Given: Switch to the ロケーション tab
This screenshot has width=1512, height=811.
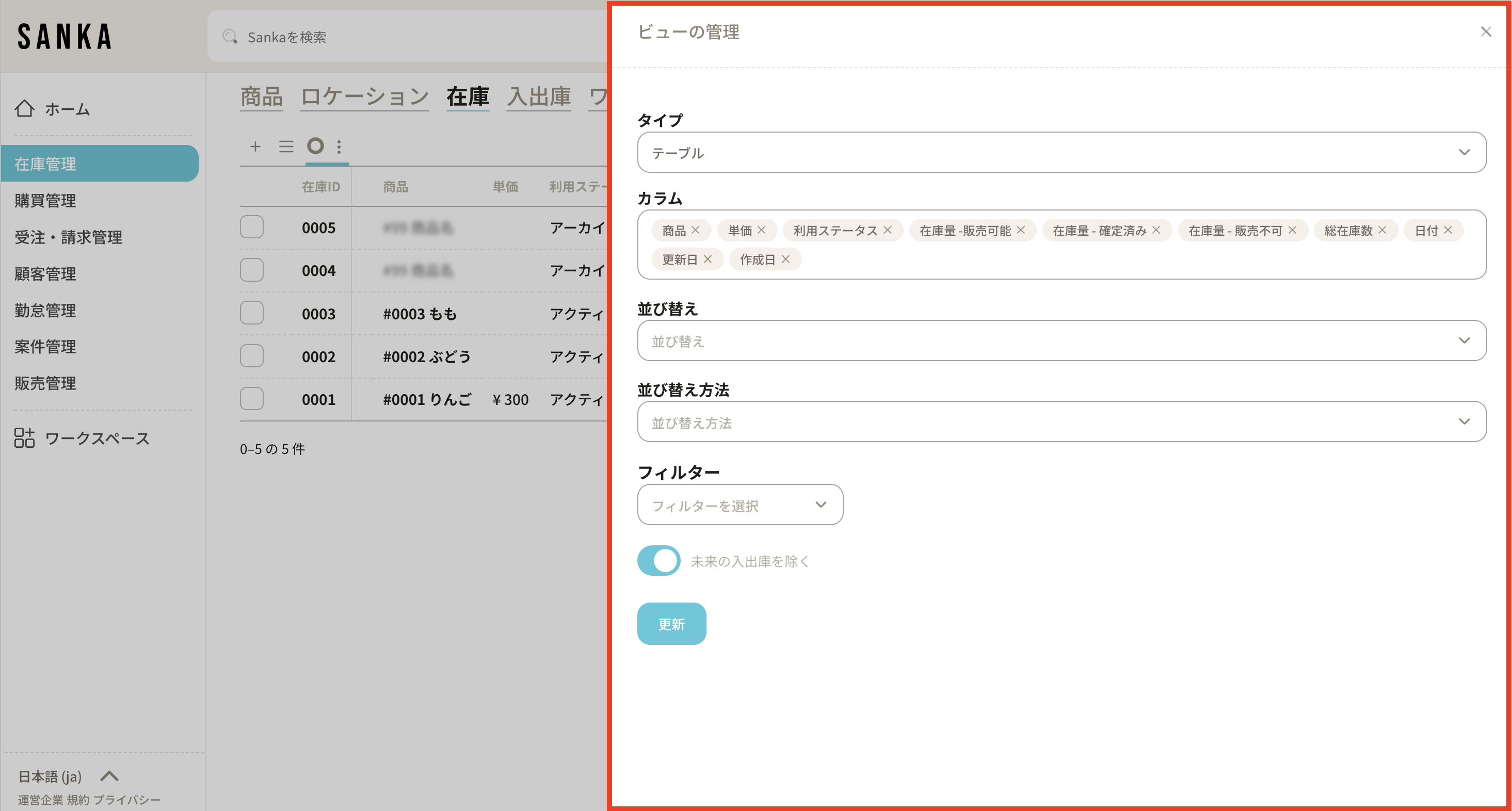Looking at the screenshot, I should tap(364, 97).
